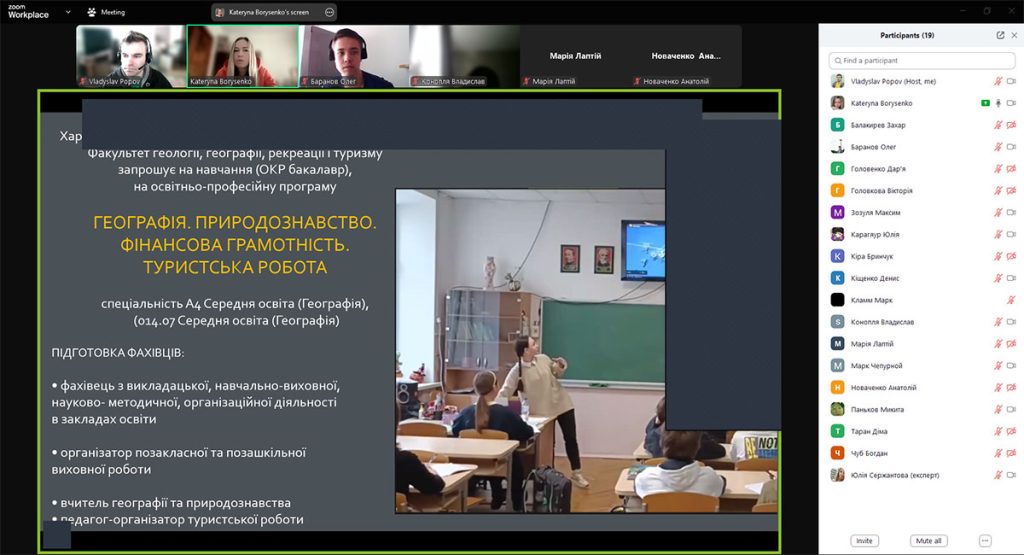Click Зозуля Максим's purple avatar icon
The image size is (1024, 555).
point(837,212)
